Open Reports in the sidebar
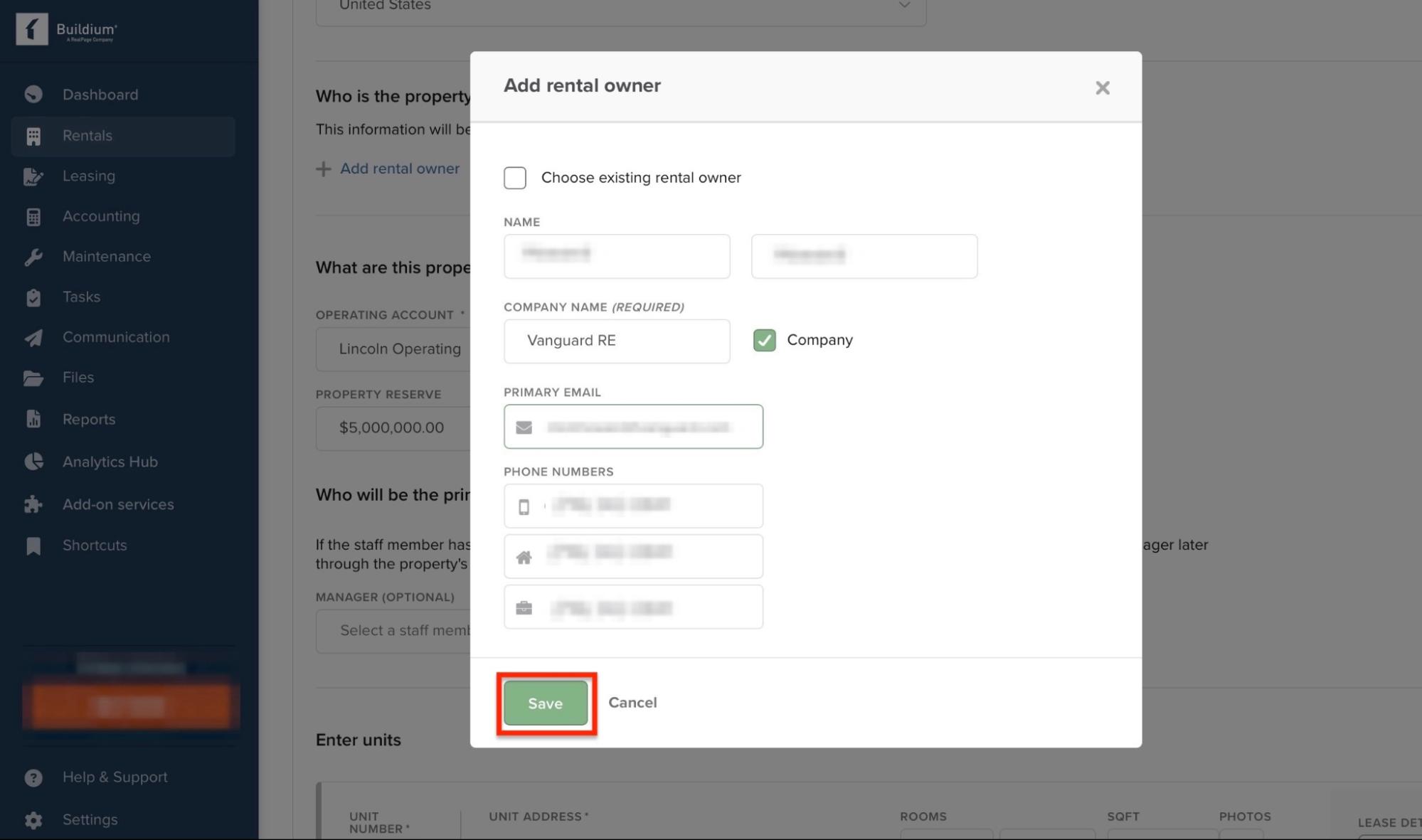This screenshot has width=1422, height=840. [88, 420]
